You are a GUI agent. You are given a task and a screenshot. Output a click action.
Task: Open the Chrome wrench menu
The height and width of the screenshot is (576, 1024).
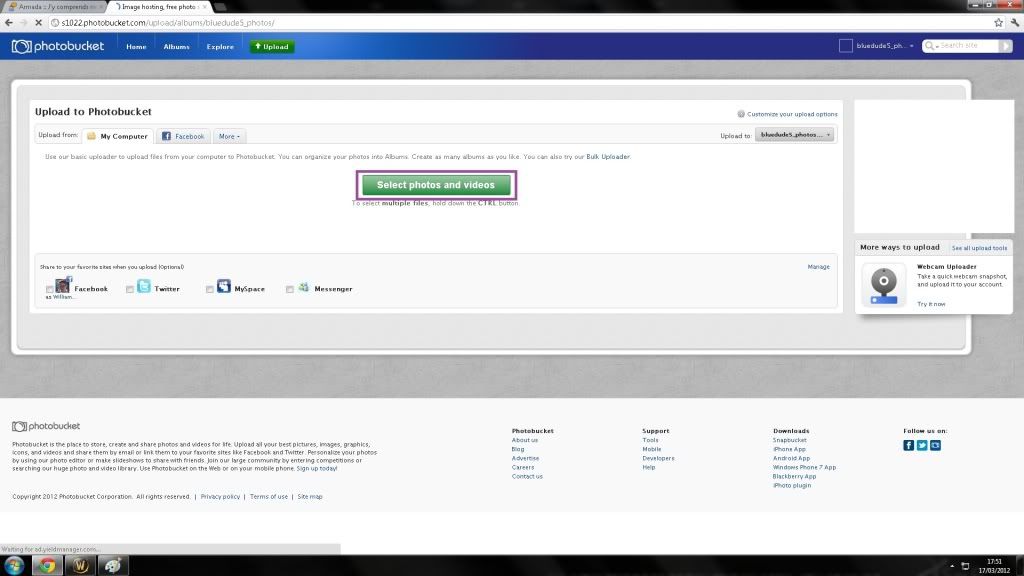1015,23
